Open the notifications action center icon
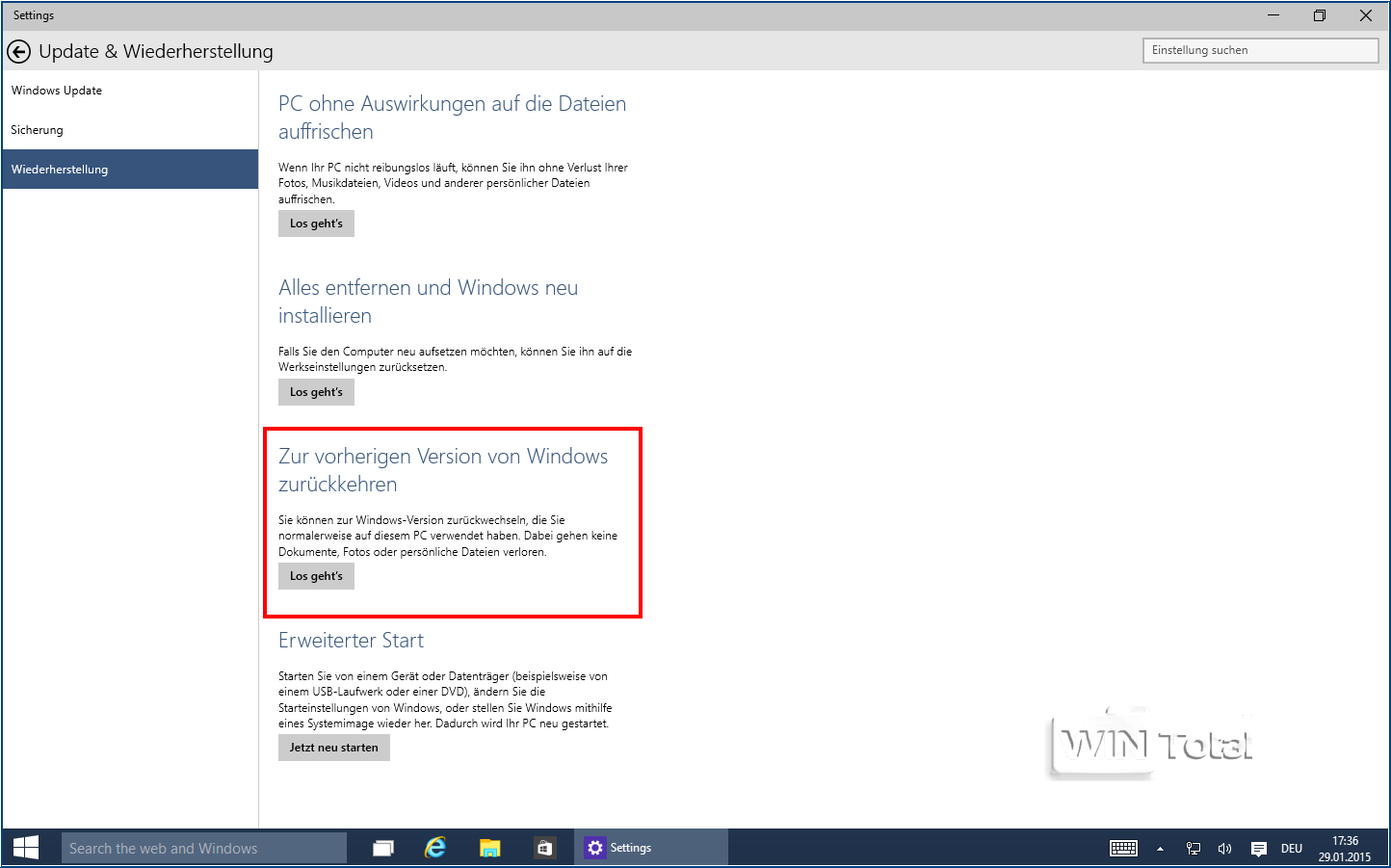This screenshot has width=1391, height=868. pyautogui.click(x=1258, y=849)
